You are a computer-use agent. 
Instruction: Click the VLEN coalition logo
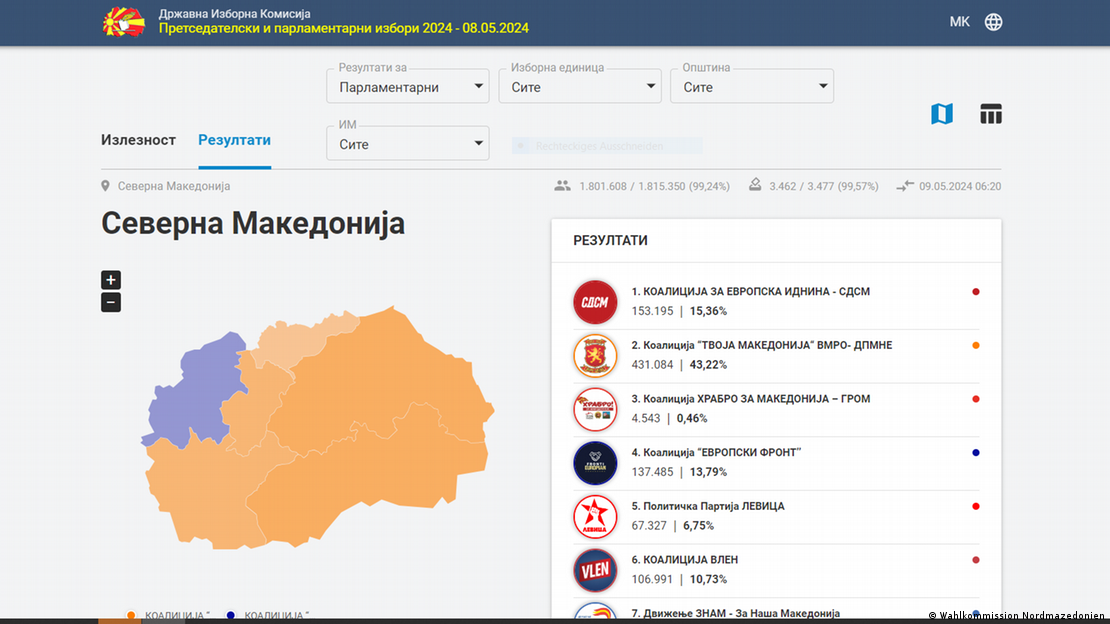click(x=595, y=570)
